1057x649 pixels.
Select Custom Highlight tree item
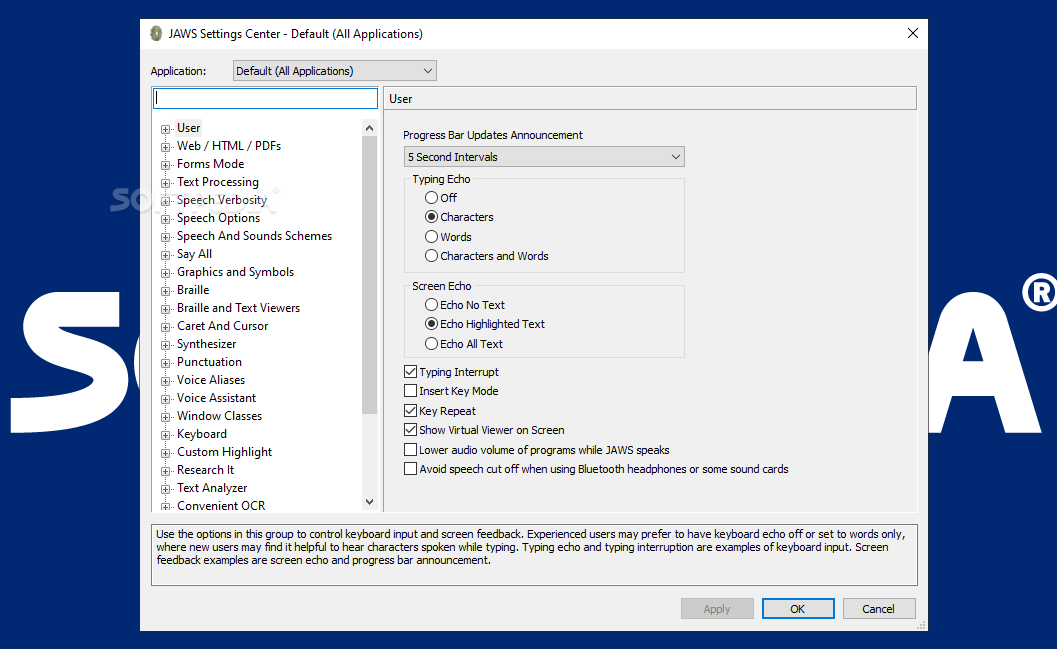click(224, 452)
